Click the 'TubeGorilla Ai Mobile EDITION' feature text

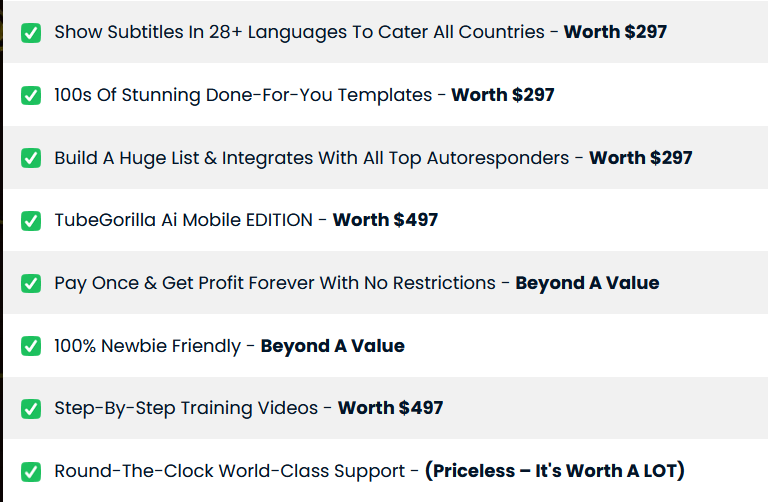point(183,220)
